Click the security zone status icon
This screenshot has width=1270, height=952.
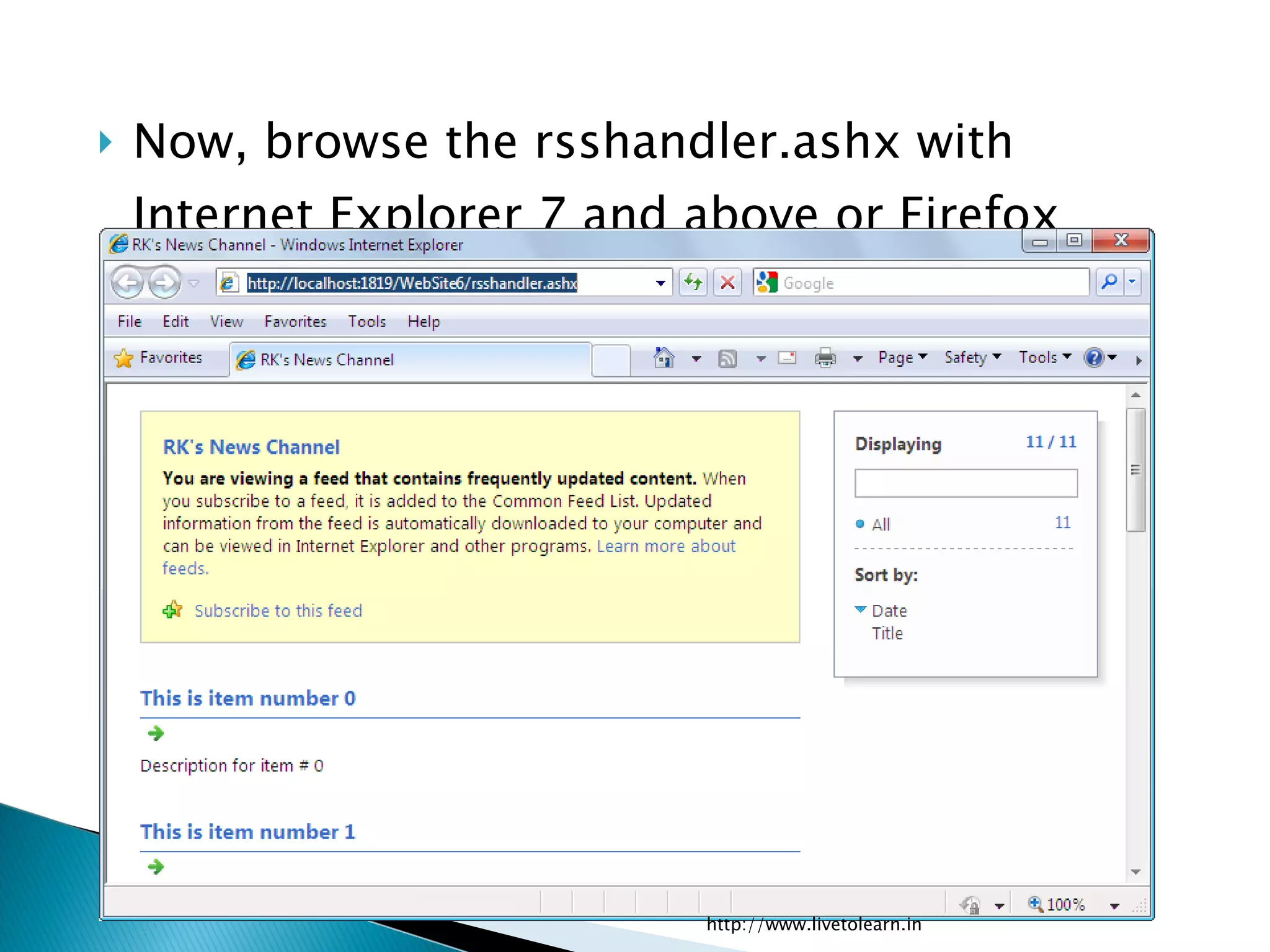coord(970,905)
